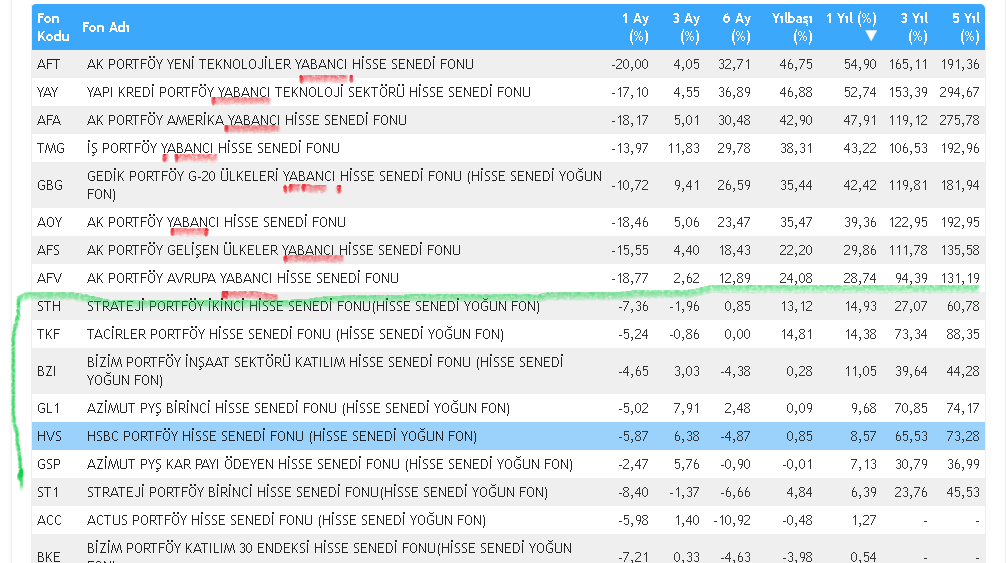This screenshot has height=563, width=1006.
Task: Sort by the 5 Yıl (%) column header
Action: pyautogui.click(x=966, y=27)
